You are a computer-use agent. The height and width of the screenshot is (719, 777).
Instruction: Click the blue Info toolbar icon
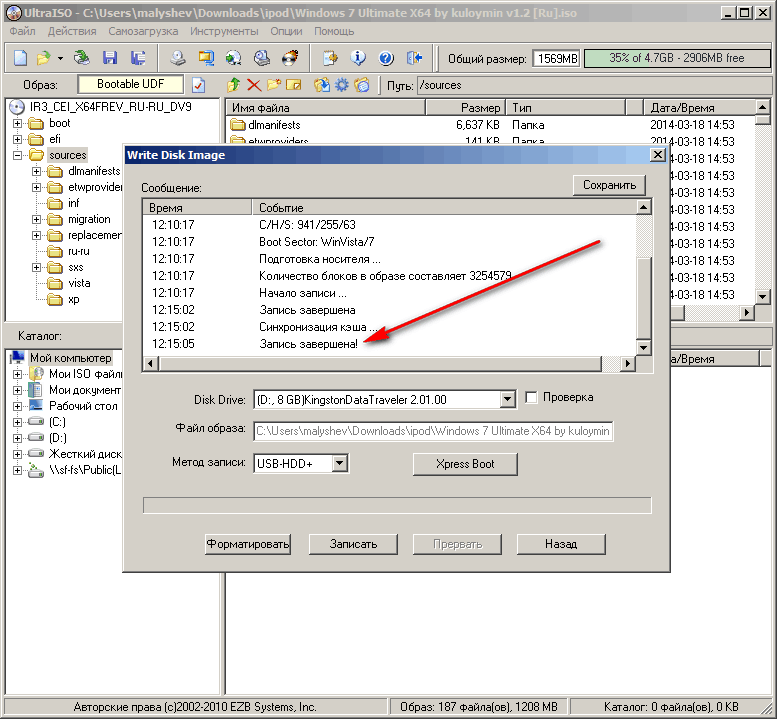click(x=358, y=58)
